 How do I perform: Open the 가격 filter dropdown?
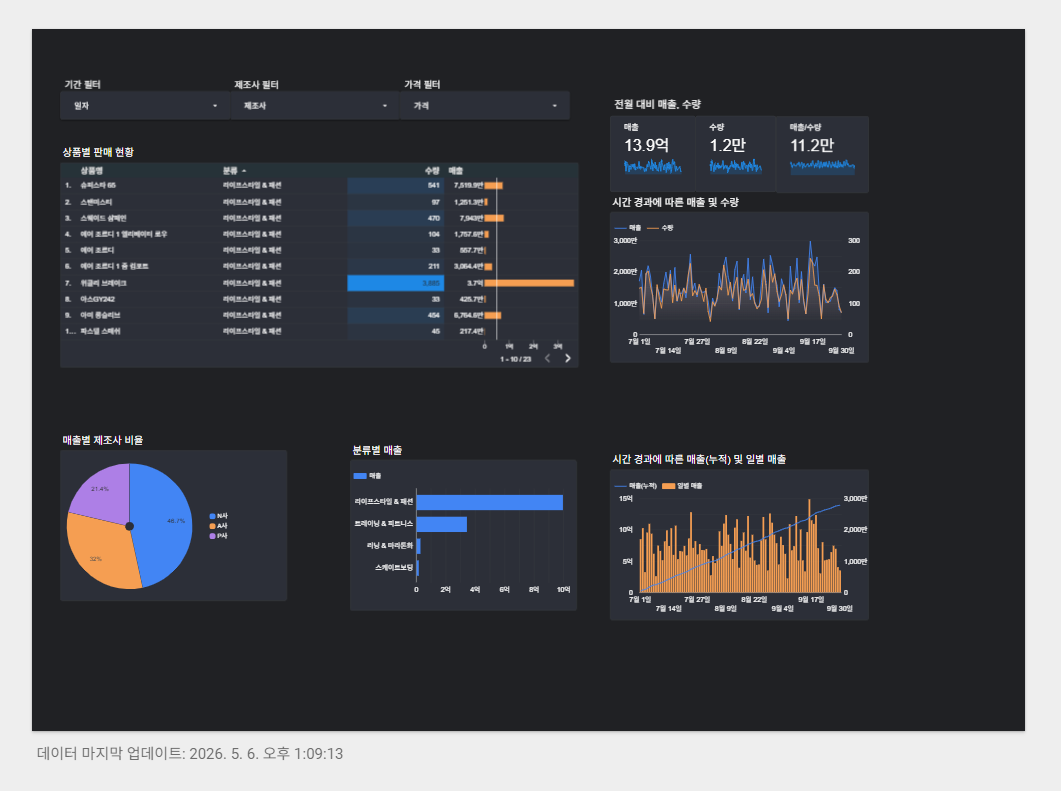pos(484,106)
